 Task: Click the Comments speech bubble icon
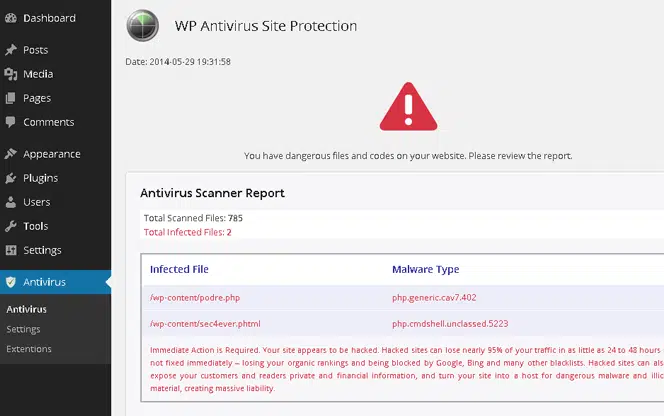(x=11, y=122)
